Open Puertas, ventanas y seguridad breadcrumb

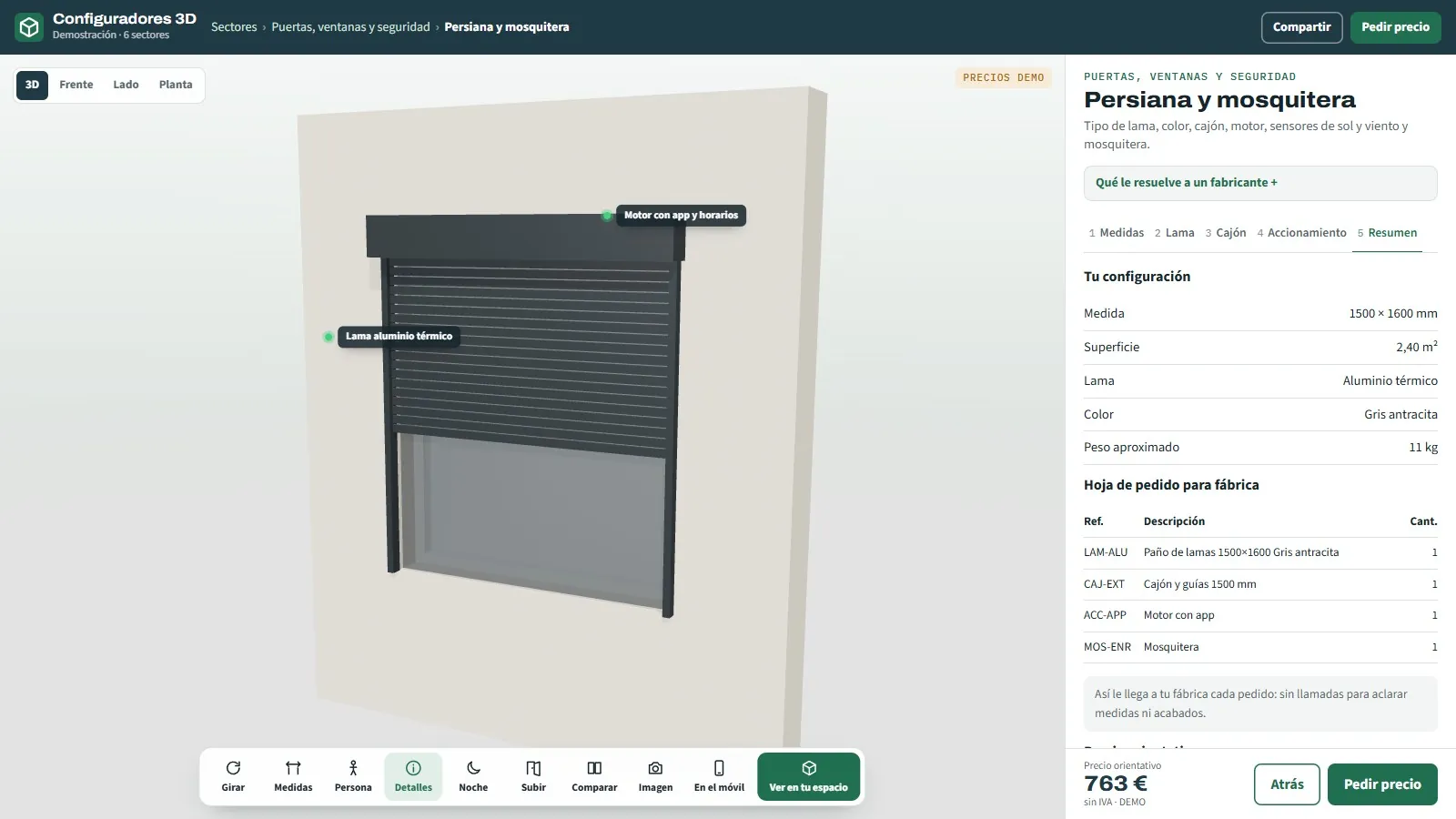click(x=350, y=27)
